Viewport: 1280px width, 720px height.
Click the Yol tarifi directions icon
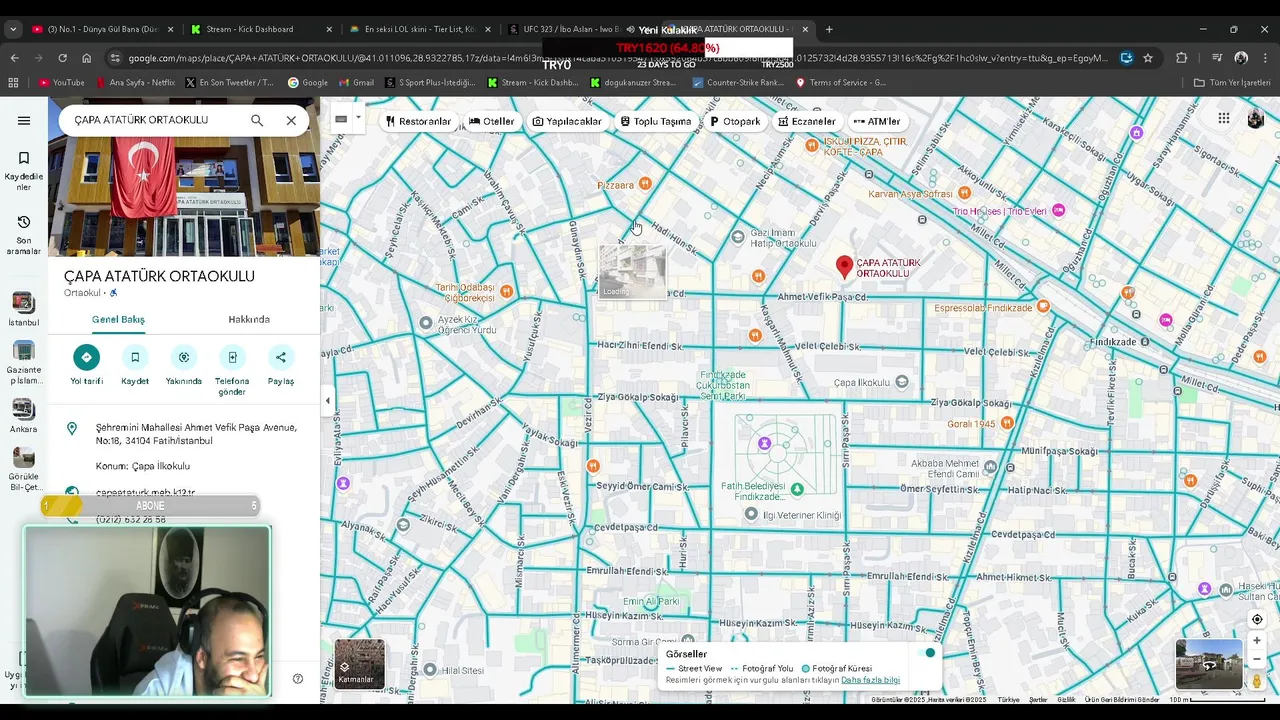pyautogui.click(x=86, y=357)
